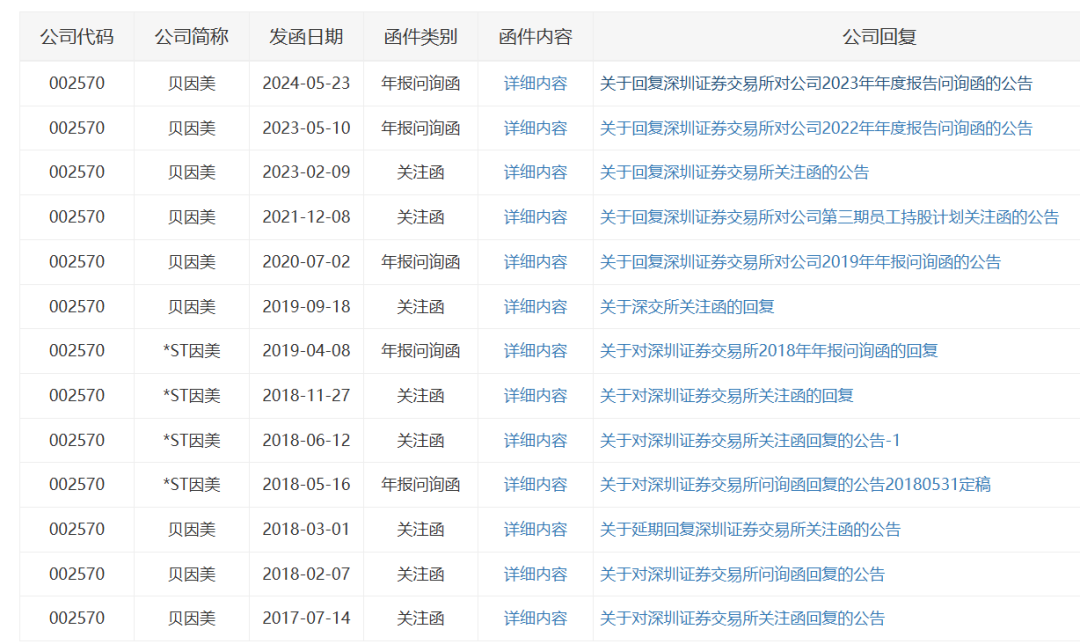Image resolution: width=1080 pixels, height=644 pixels.
Task: Click 贝因美 in the 2024-05-23 row
Action: point(191,83)
